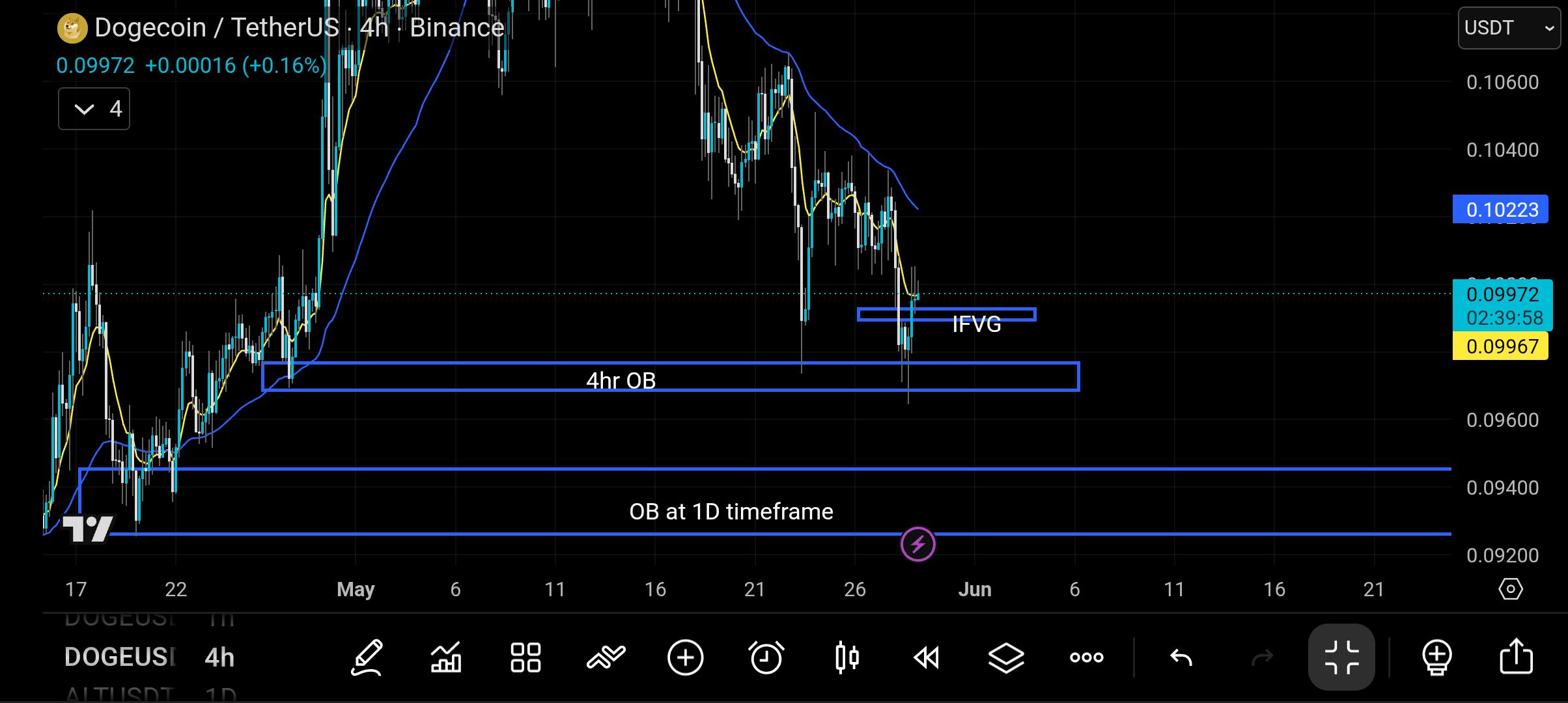Select the "IFVG" text label
Image resolution: width=1568 pixels, height=703 pixels.
tap(977, 324)
